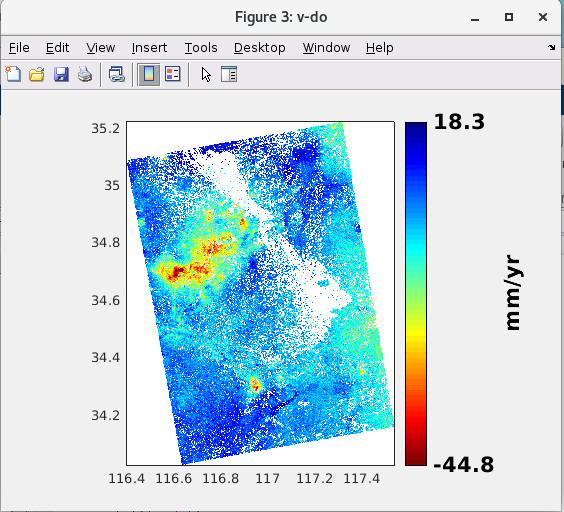Open the Insert menu
The image size is (564, 512).
tap(149, 48)
